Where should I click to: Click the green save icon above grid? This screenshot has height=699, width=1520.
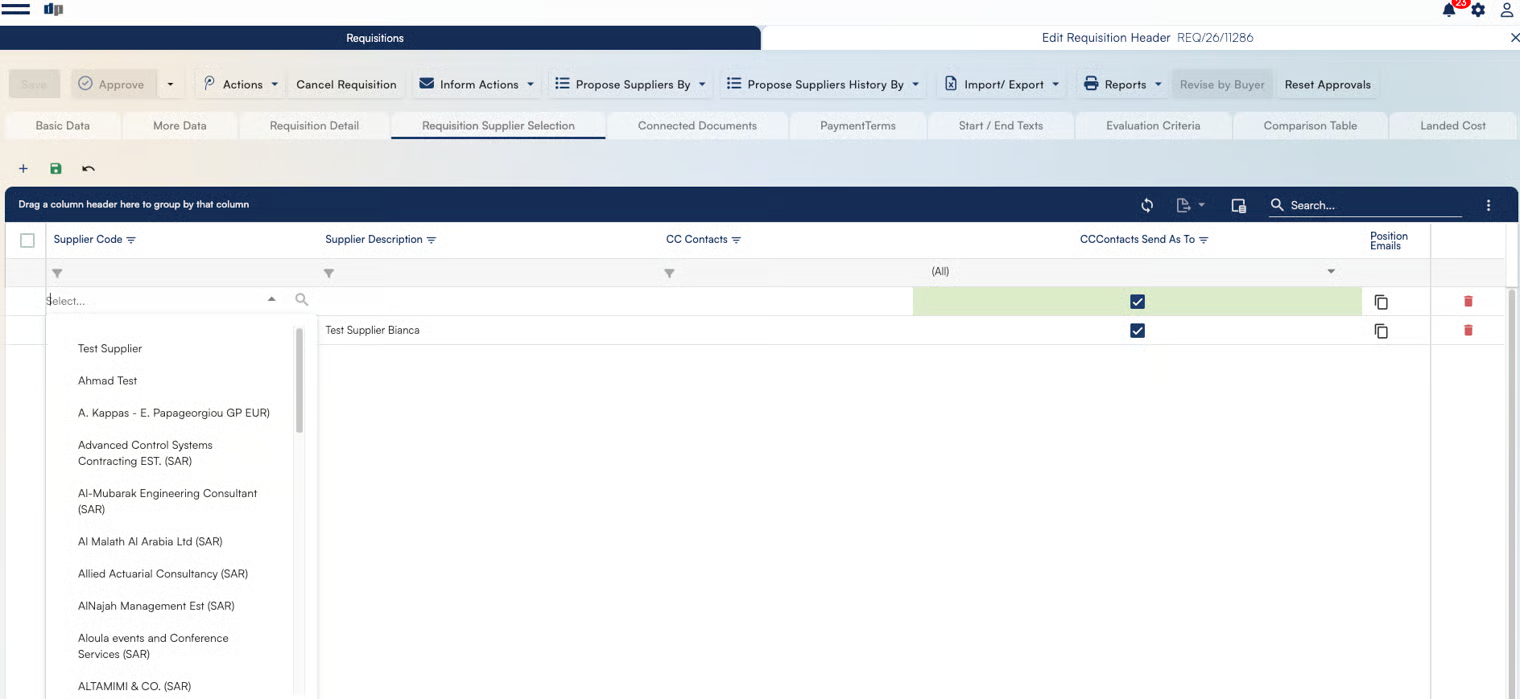click(x=56, y=169)
